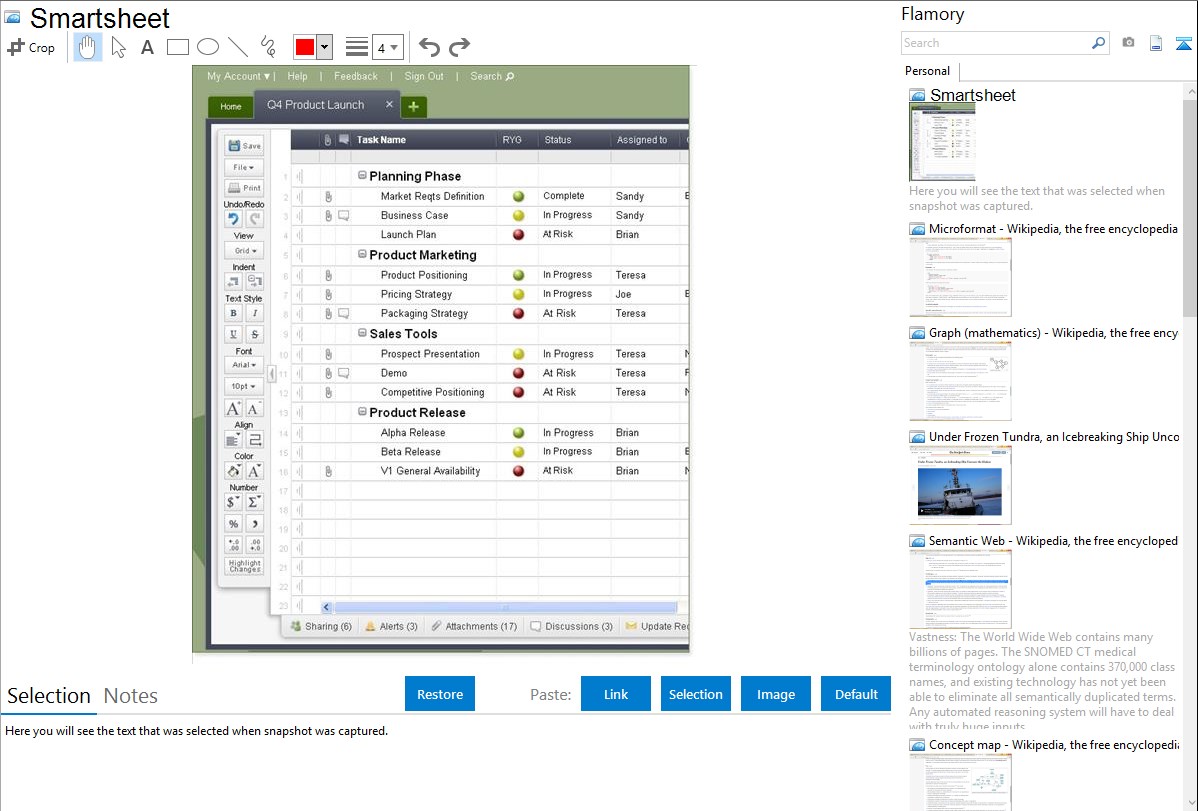Pick the rectangle drawing tool
The height and width of the screenshot is (811, 1198).
(x=177, y=47)
